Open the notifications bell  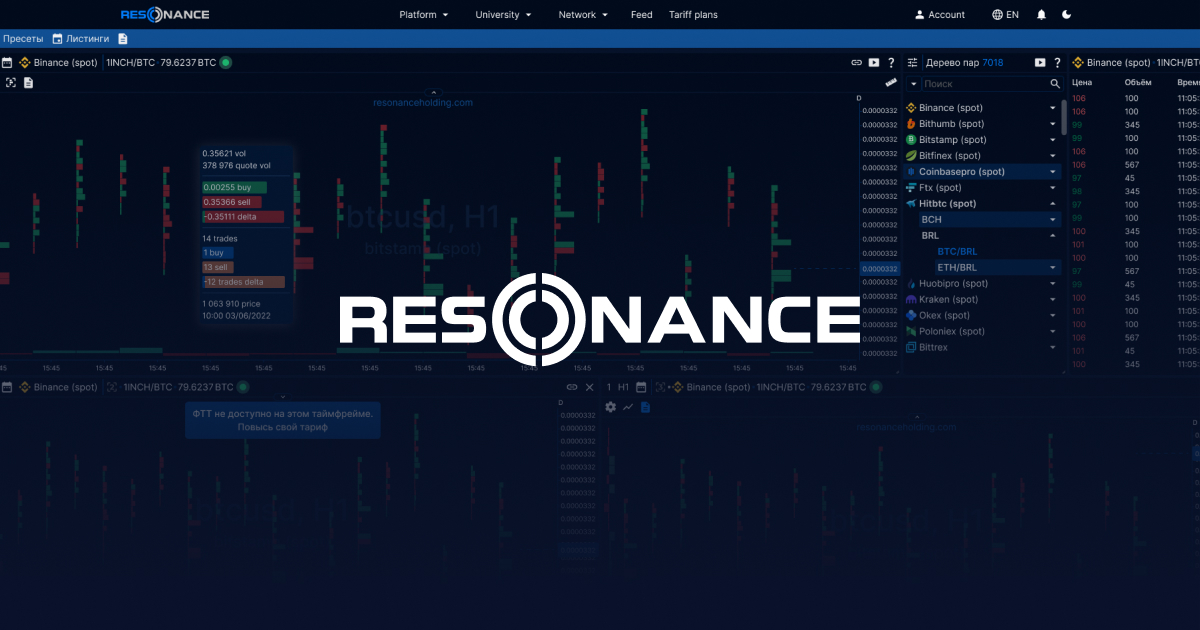(x=1041, y=15)
